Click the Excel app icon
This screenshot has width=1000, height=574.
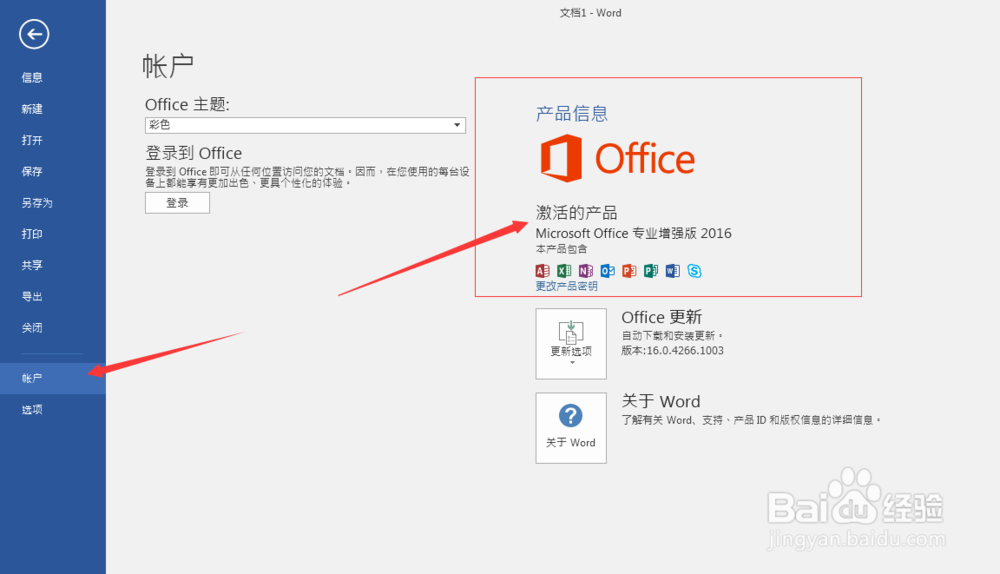point(564,271)
